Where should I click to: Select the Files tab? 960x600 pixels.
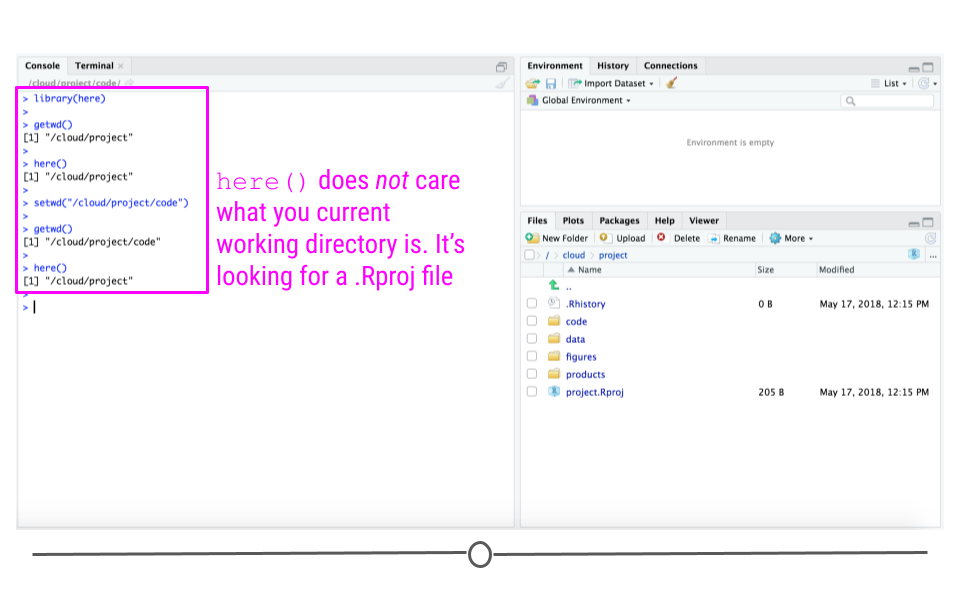537,220
